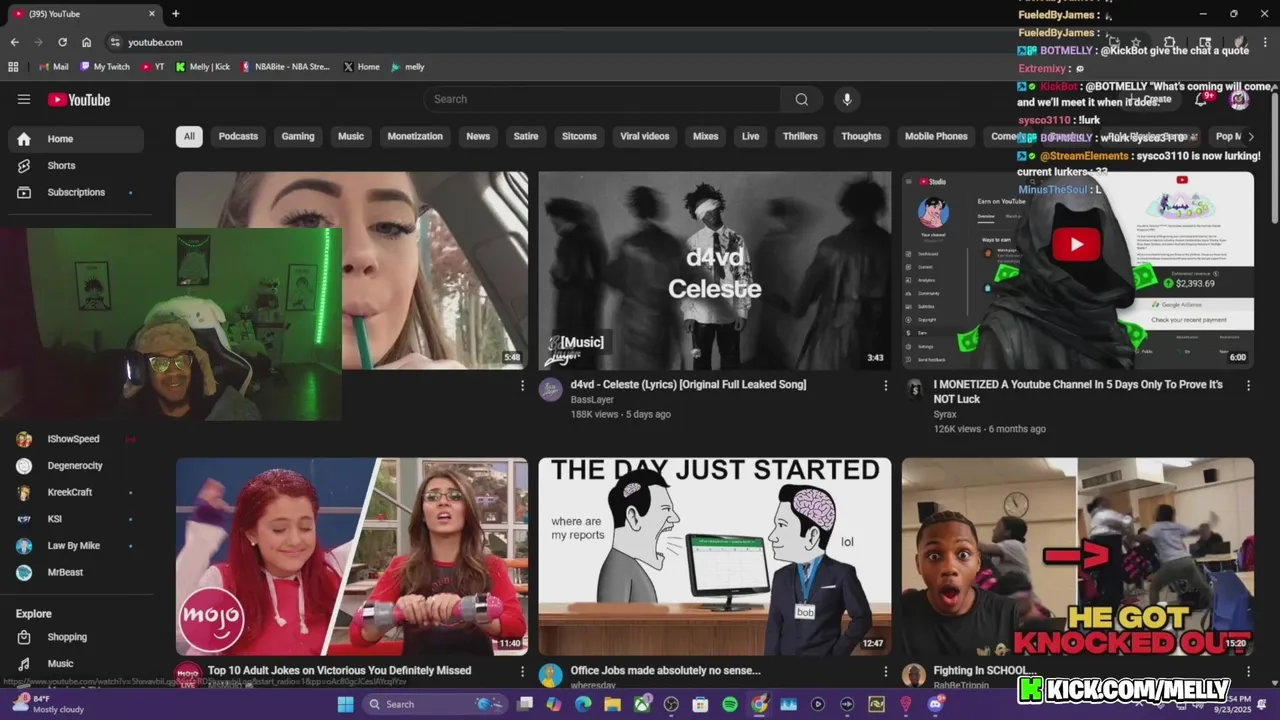The width and height of the screenshot is (1280, 720).
Task: Open the YouTube hamburger guide menu
Action: pyautogui.click(x=24, y=99)
